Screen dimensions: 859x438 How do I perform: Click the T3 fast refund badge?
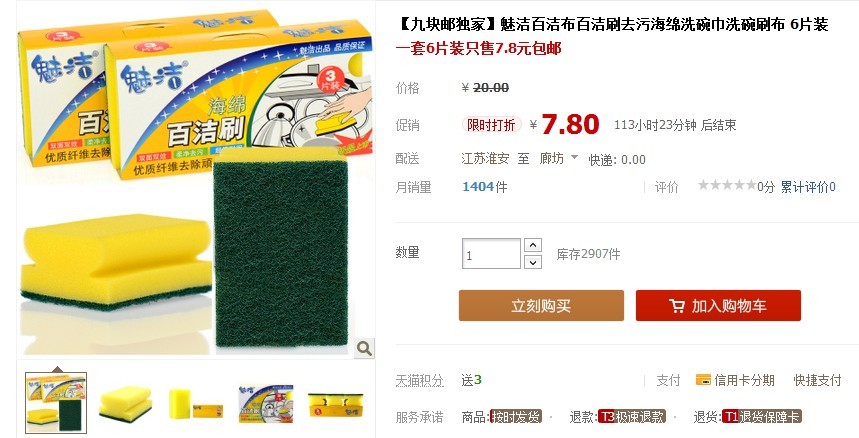point(631,416)
